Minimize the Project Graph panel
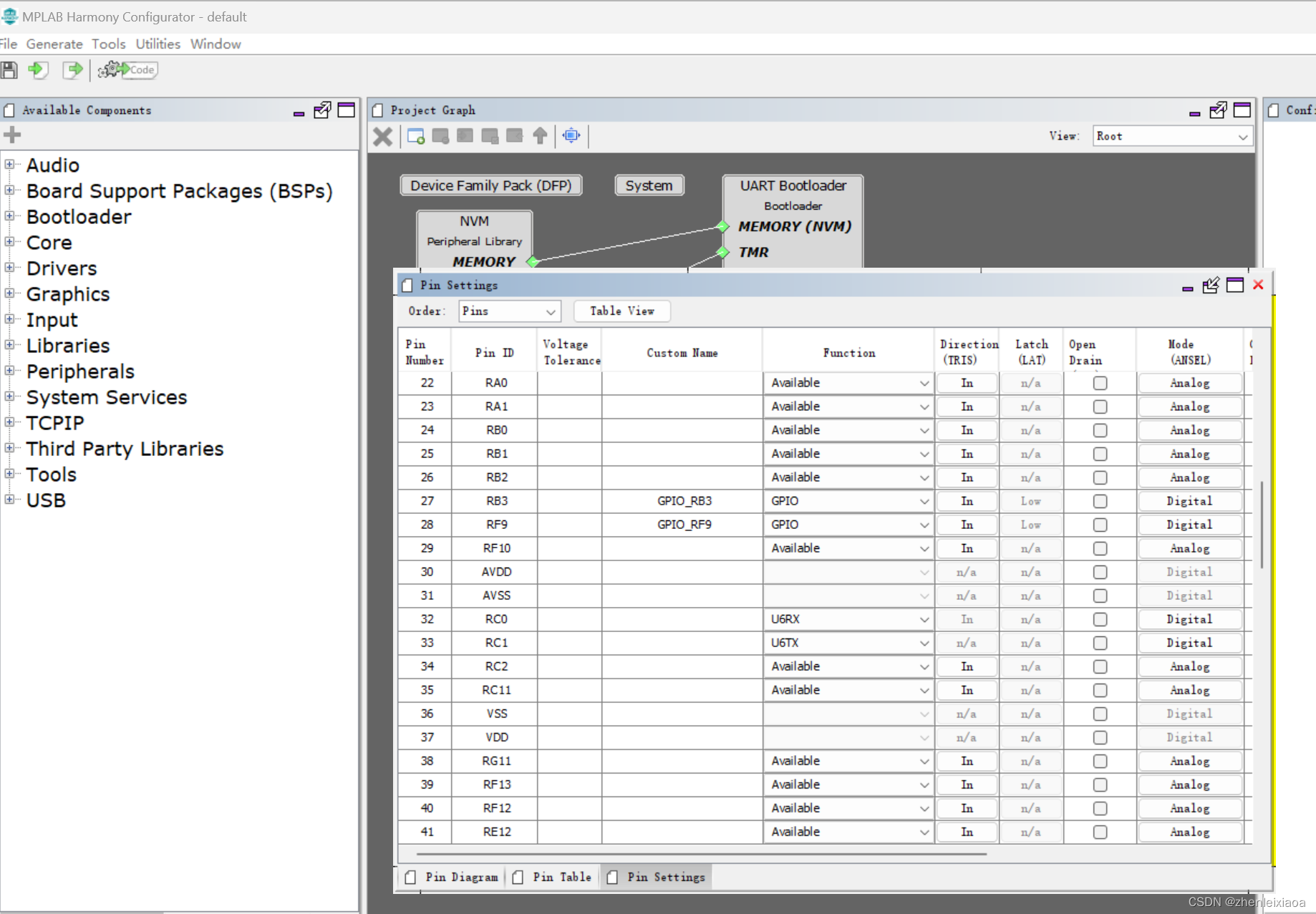Screen dimensions: 1316x914 [x=1194, y=113]
